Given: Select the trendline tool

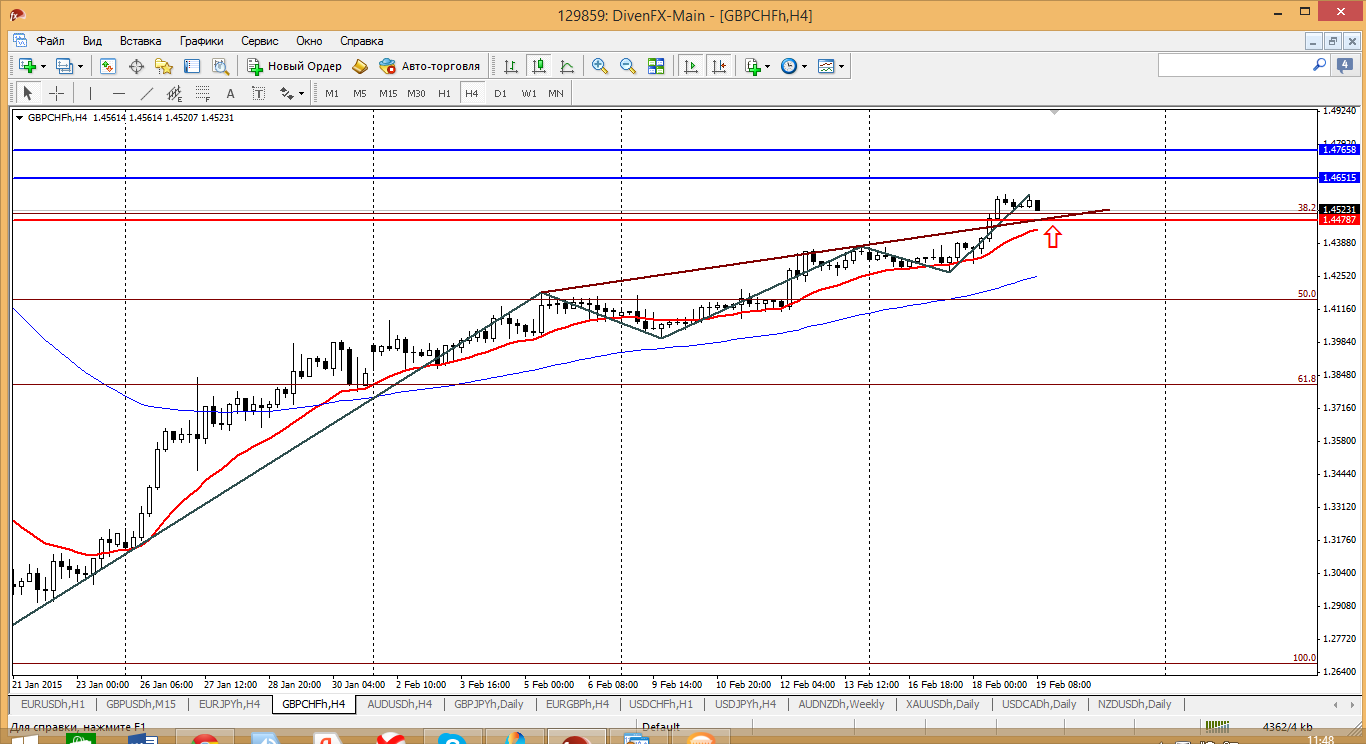Looking at the screenshot, I should (147, 93).
